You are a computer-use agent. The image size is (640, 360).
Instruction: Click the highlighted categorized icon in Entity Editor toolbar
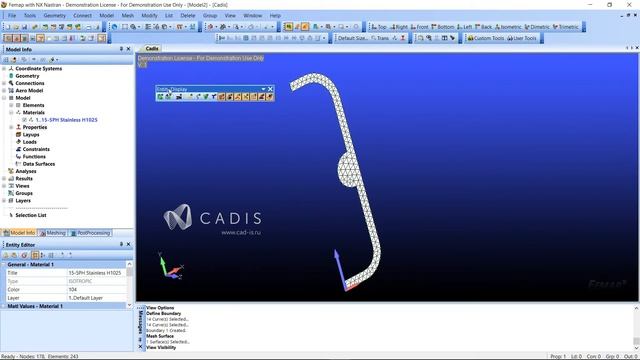tap(35, 255)
